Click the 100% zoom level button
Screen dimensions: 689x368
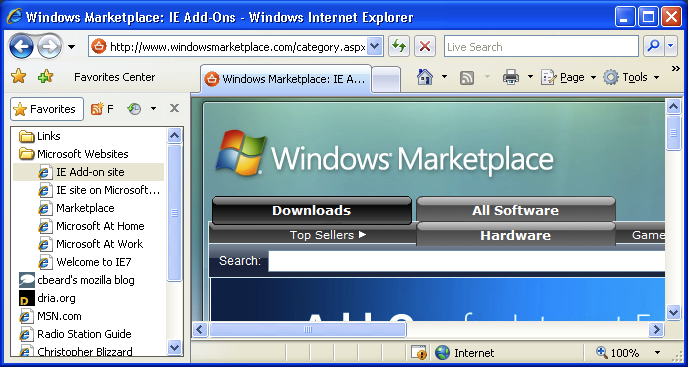click(617, 353)
